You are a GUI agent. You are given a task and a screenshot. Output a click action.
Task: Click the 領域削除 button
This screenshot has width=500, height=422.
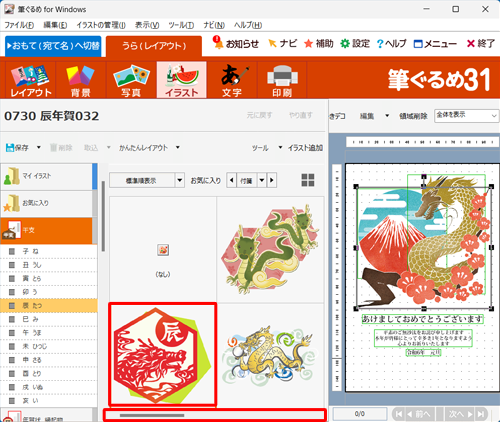(413, 116)
